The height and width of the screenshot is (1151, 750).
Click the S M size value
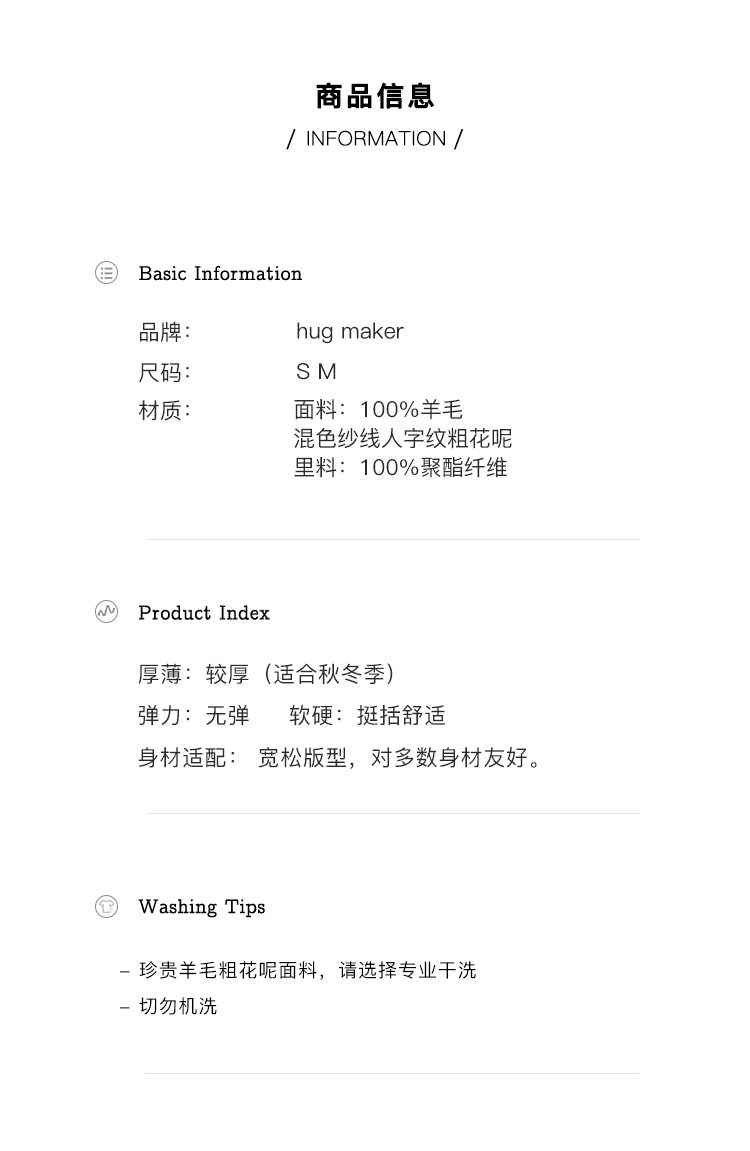tap(316, 372)
